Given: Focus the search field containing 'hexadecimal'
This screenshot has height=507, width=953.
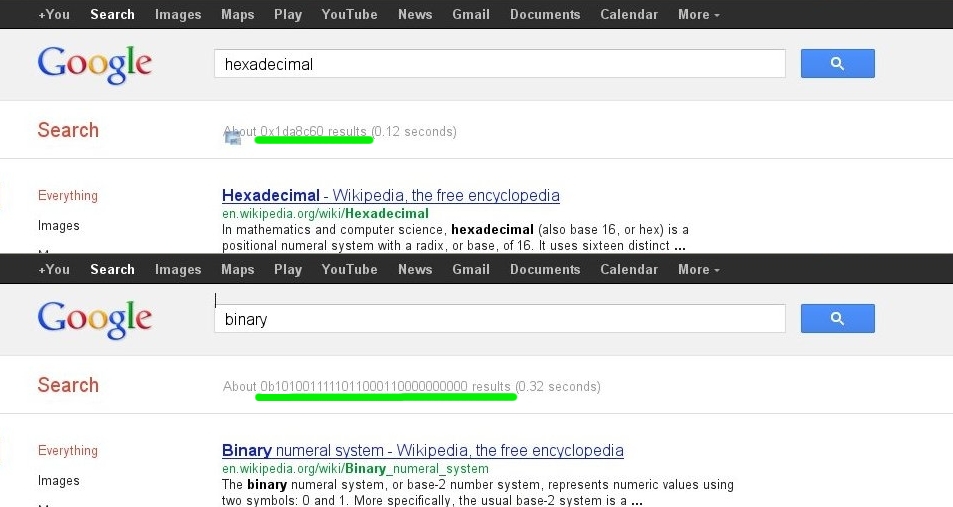Looking at the screenshot, I should [499, 64].
